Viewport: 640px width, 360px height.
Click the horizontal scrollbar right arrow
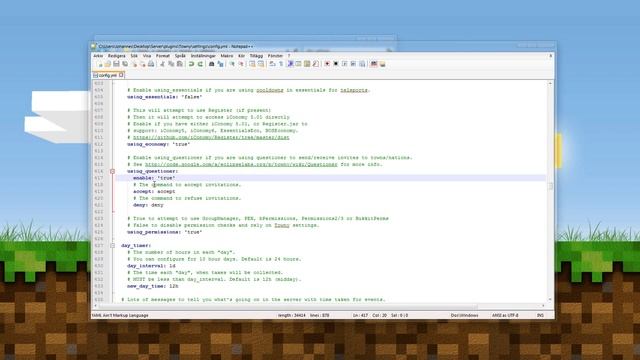click(543, 306)
